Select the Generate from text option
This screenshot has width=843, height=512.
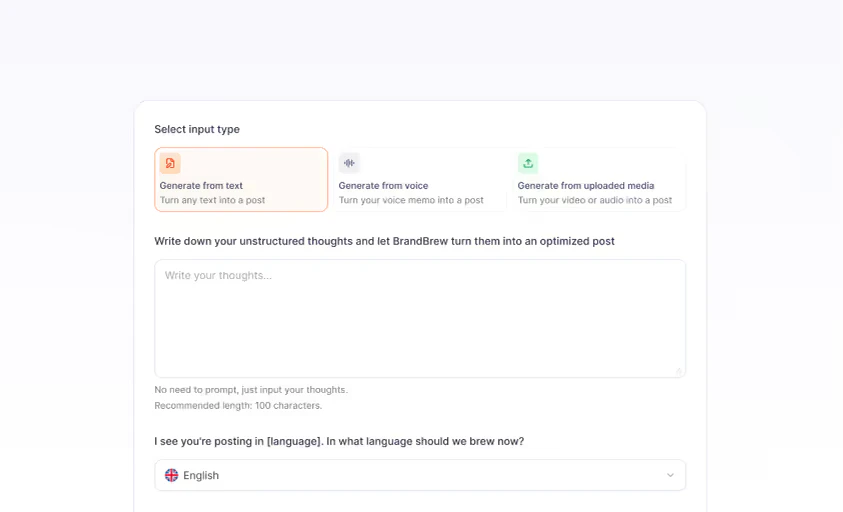[x=241, y=180]
